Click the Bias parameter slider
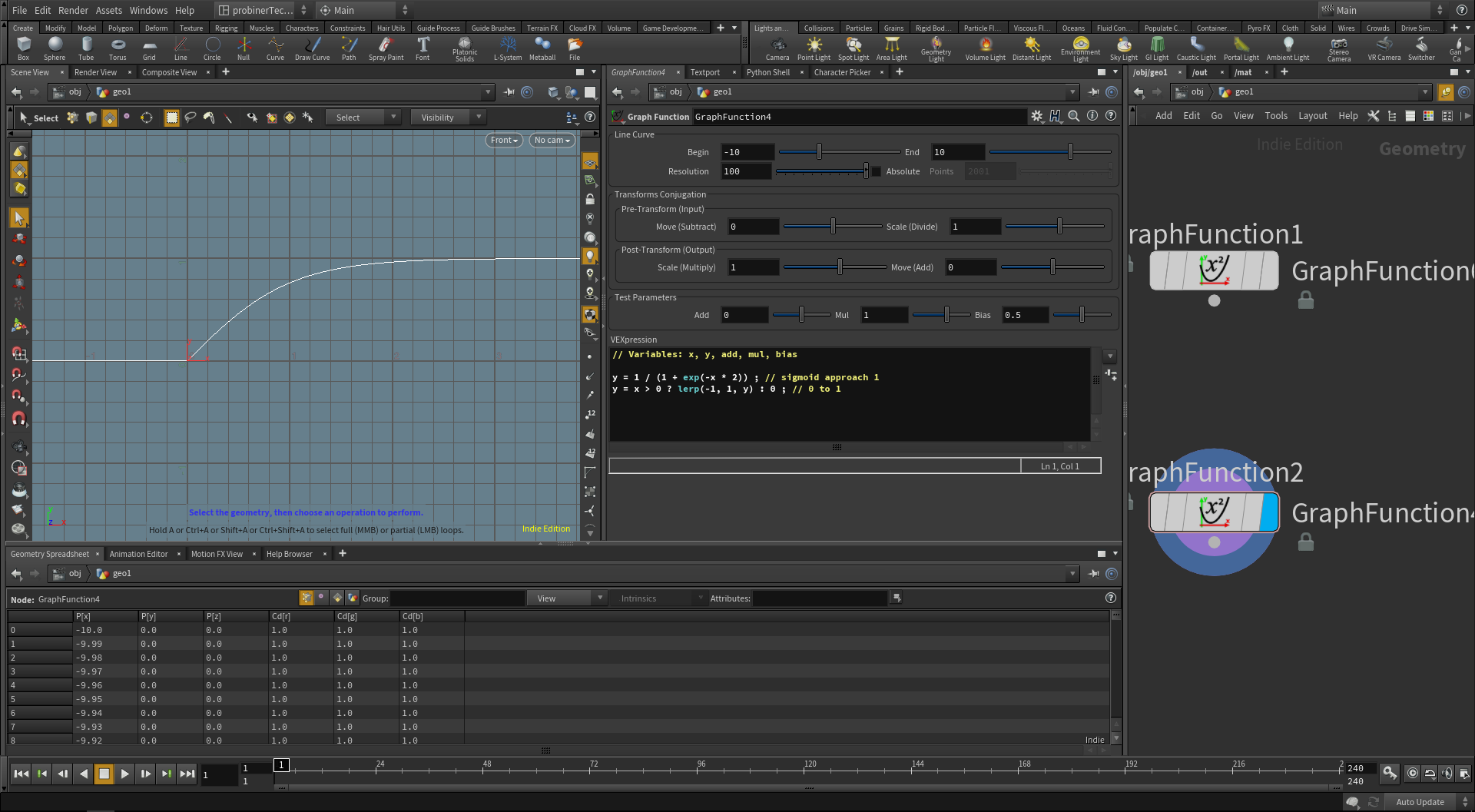1475x812 pixels. click(x=1082, y=315)
